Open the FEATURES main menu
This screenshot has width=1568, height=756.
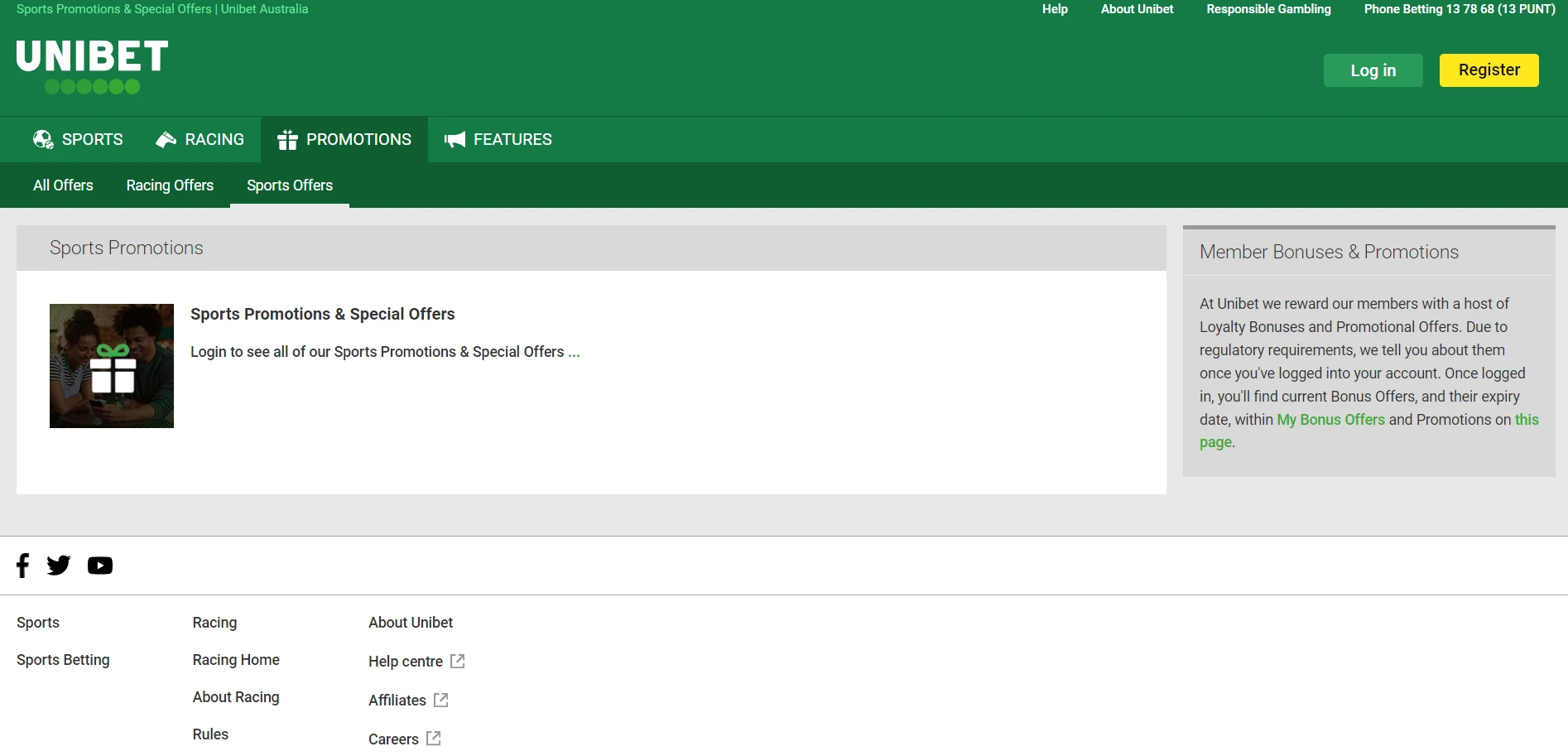click(x=498, y=139)
